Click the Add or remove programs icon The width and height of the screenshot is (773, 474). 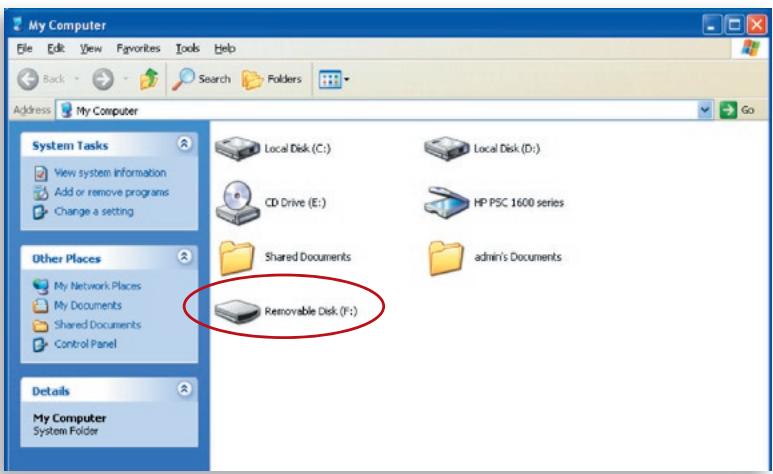click(40, 192)
